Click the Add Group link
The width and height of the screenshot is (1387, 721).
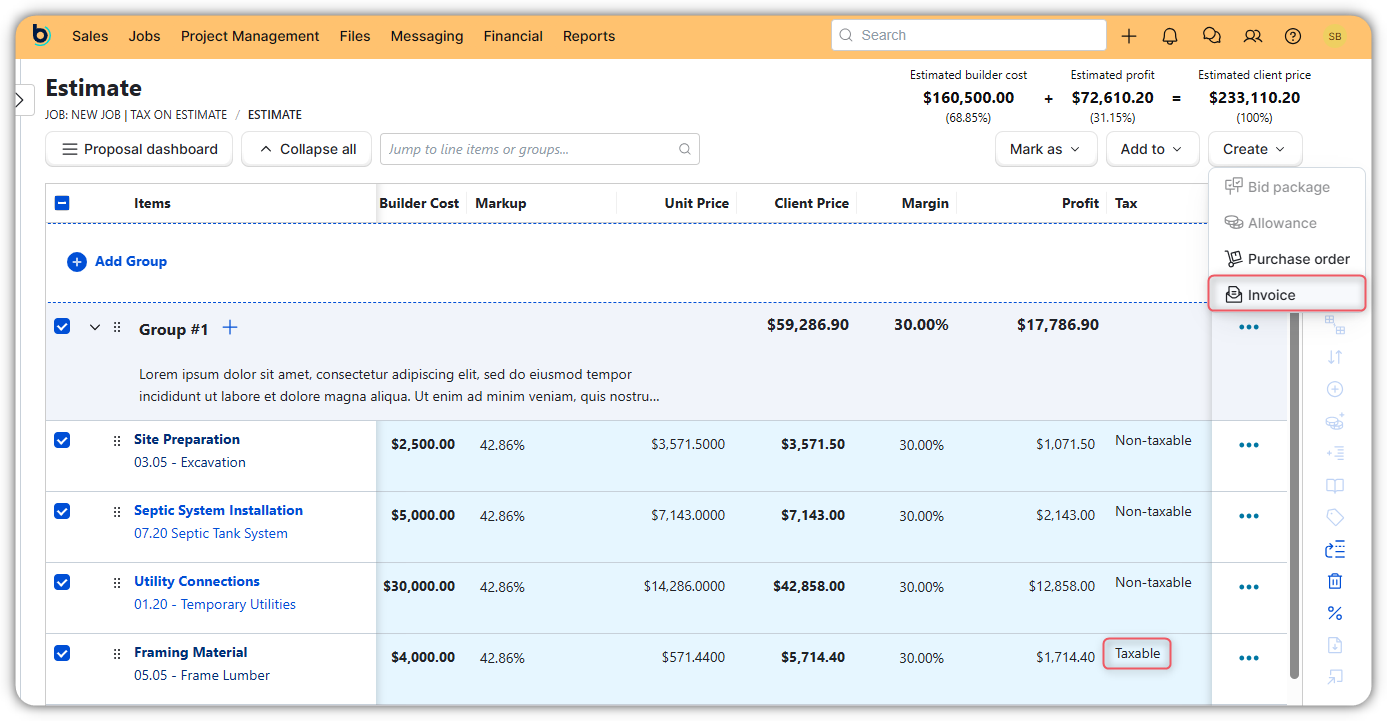[117, 261]
